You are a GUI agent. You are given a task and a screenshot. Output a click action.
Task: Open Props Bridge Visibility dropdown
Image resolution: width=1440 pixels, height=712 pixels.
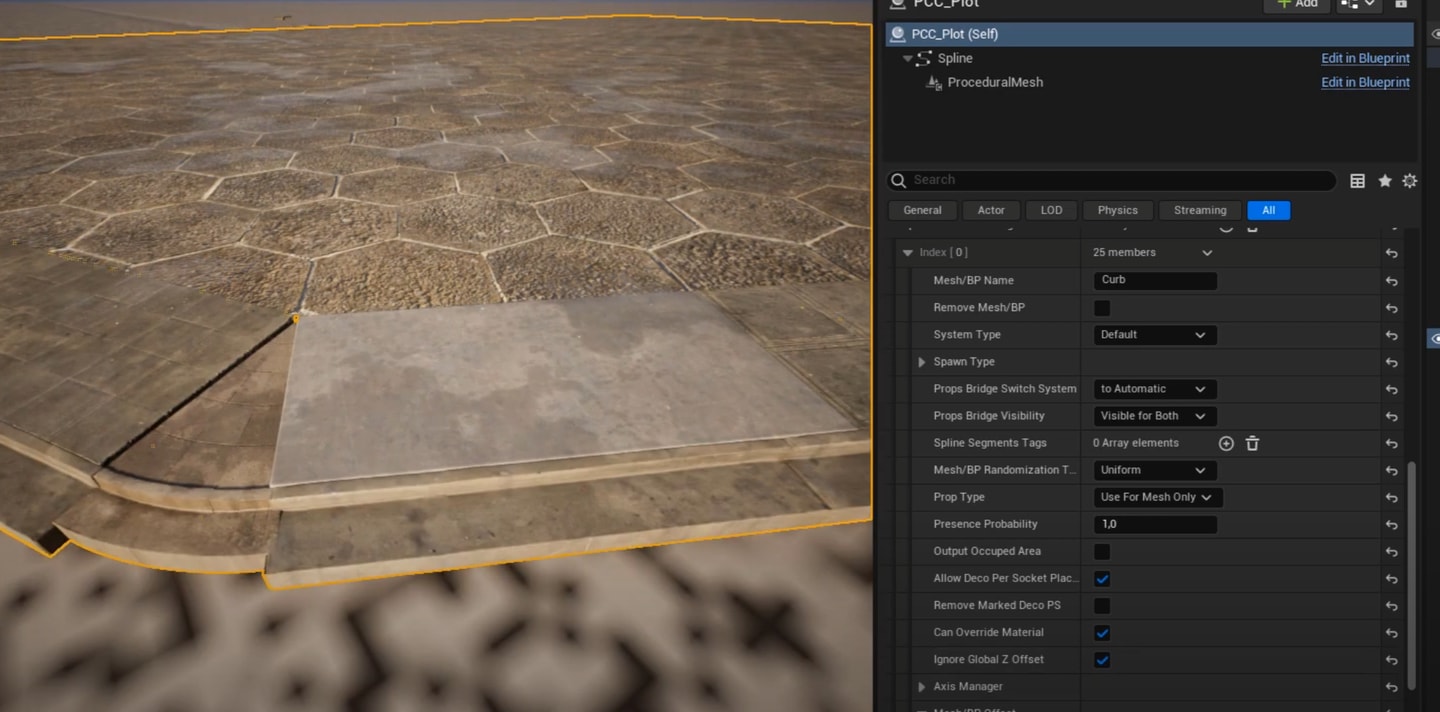(1155, 416)
